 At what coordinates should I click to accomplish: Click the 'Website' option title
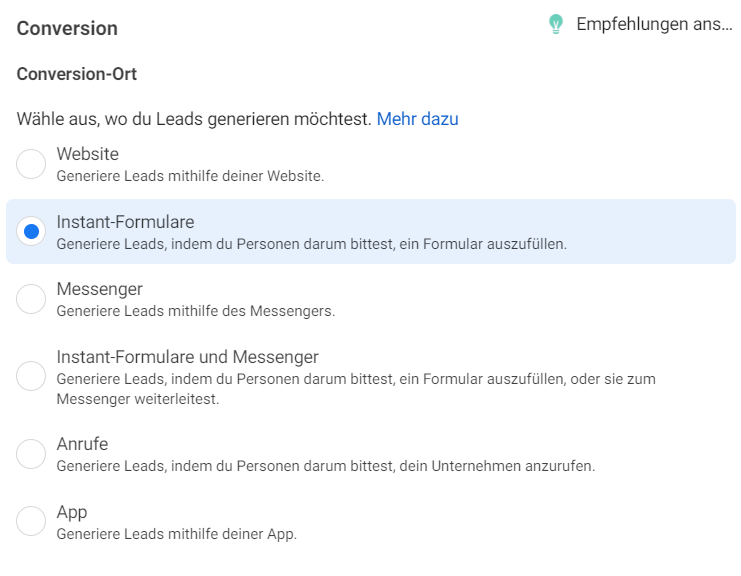click(x=87, y=154)
